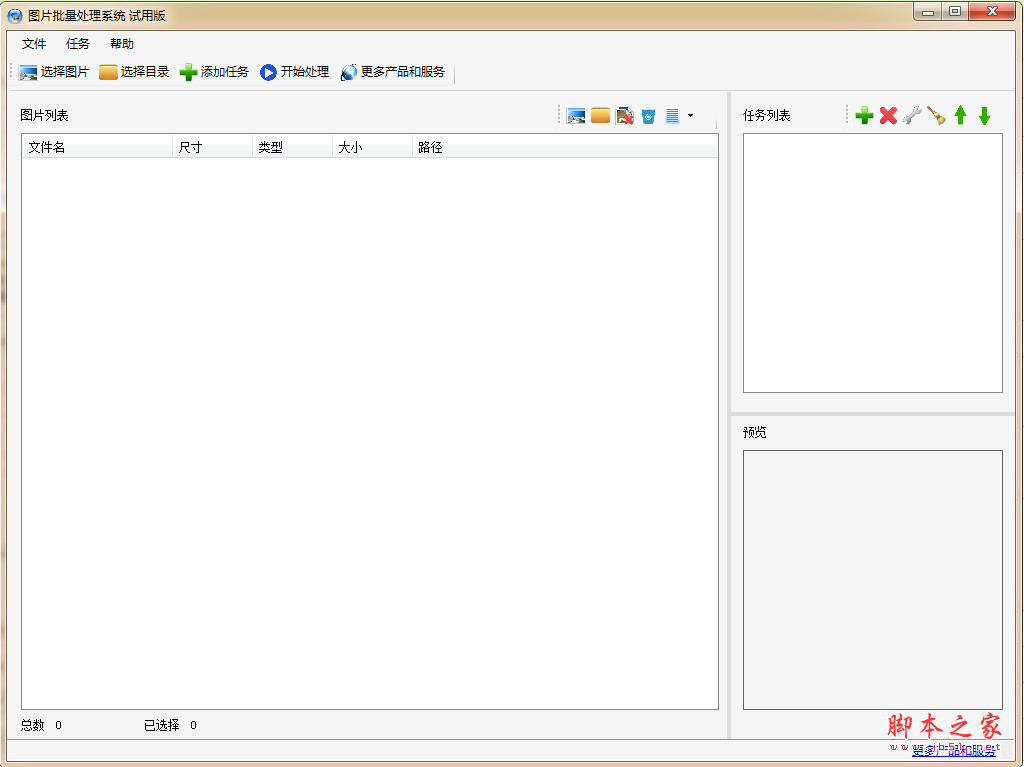
Task: Add a task with the green plus icon
Action: pyautogui.click(x=864, y=115)
